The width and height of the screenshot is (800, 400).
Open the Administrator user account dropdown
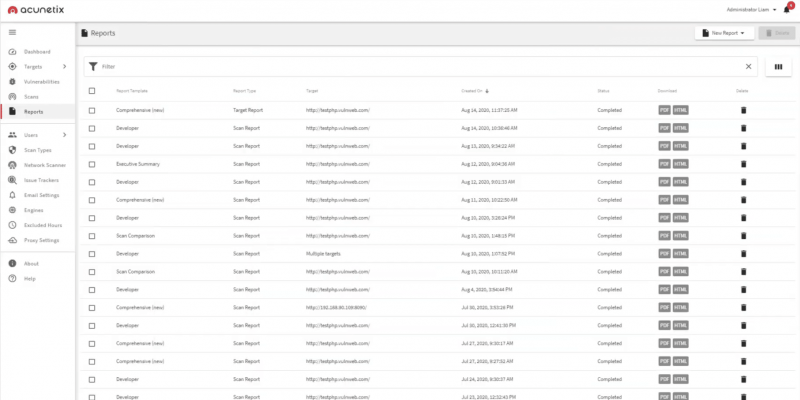point(752,9)
